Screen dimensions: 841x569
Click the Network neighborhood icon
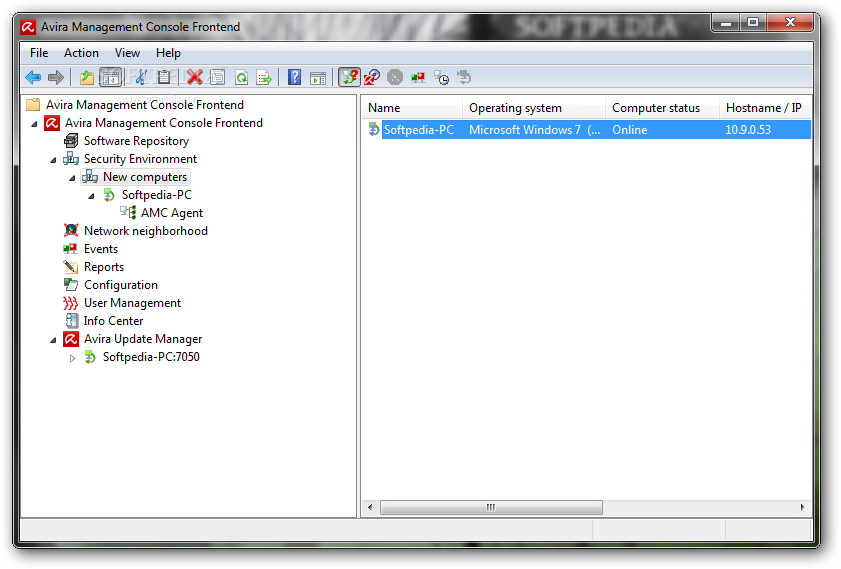point(71,231)
